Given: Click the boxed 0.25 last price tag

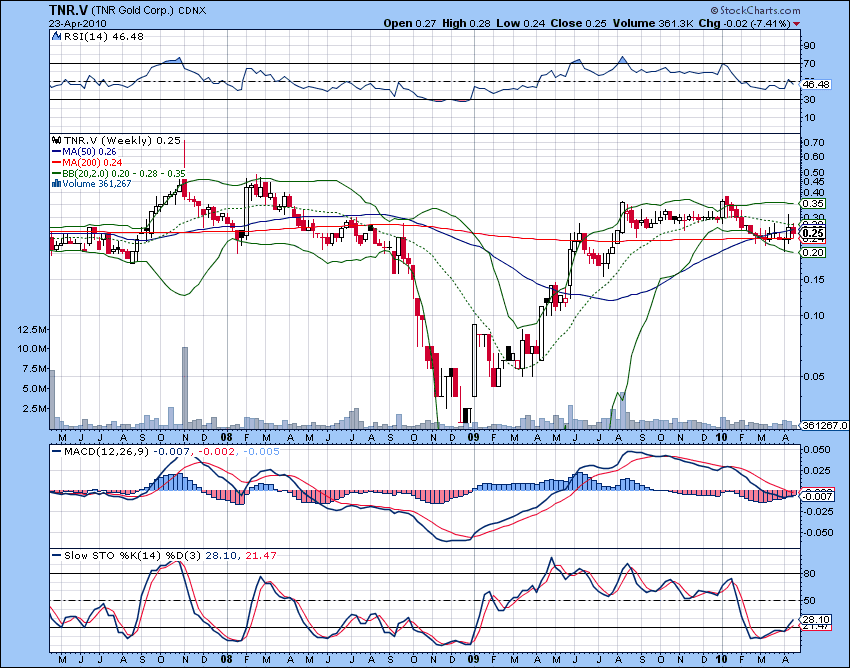Looking at the screenshot, I should [x=813, y=234].
